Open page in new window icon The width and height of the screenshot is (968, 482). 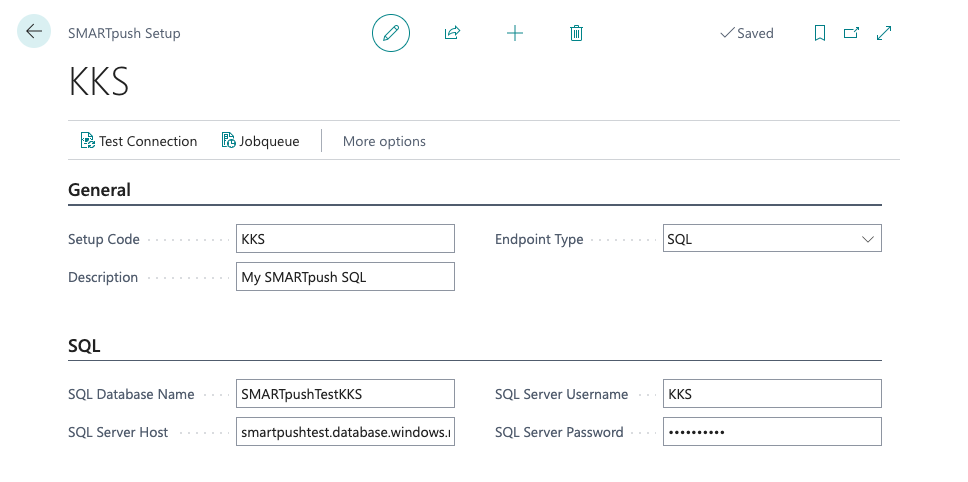(851, 33)
